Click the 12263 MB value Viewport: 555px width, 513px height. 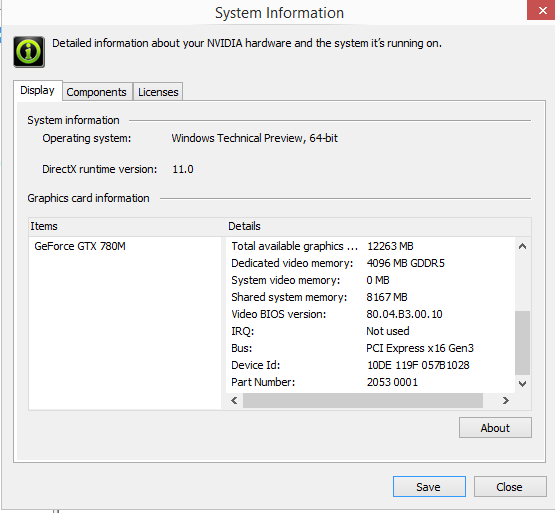(x=390, y=246)
